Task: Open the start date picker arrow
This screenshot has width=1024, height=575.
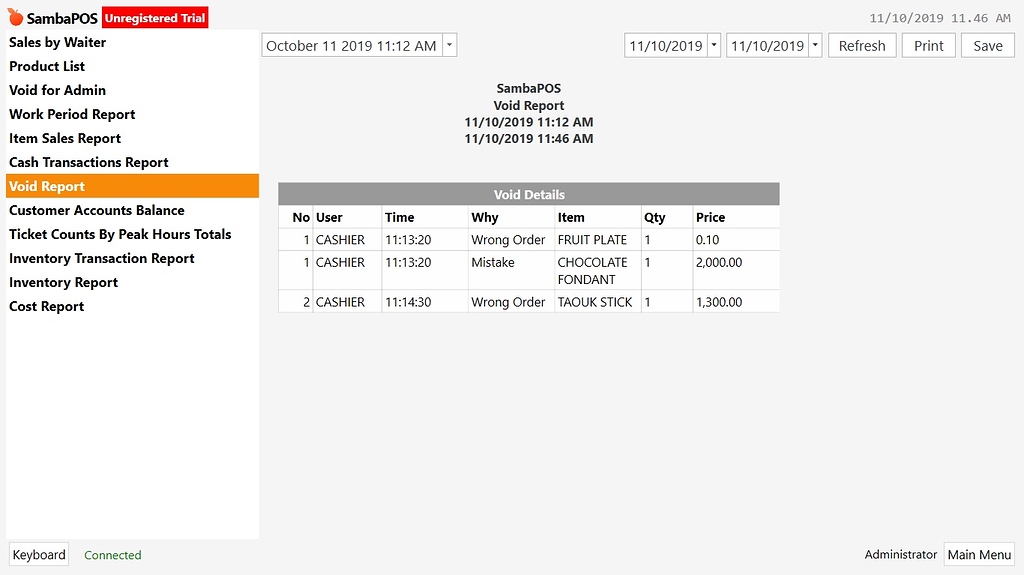Action: (x=714, y=45)
